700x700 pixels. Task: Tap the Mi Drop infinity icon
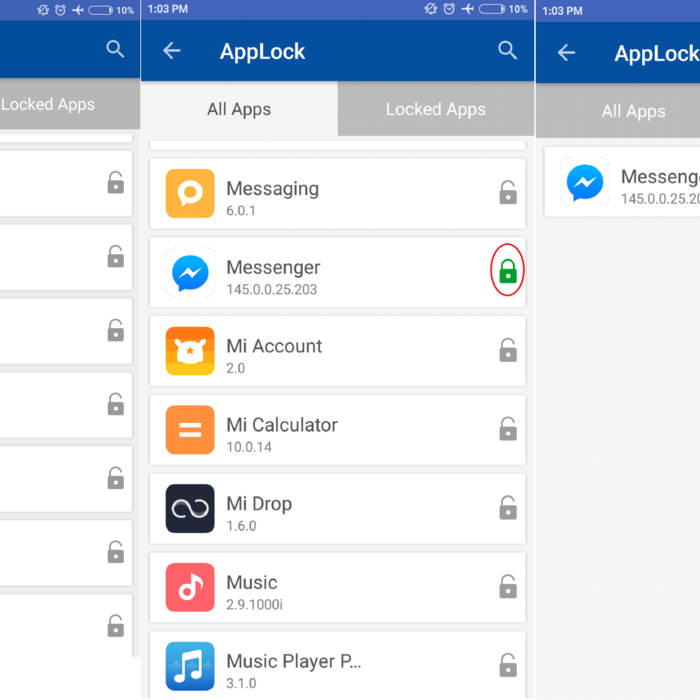tap(190, 509)
